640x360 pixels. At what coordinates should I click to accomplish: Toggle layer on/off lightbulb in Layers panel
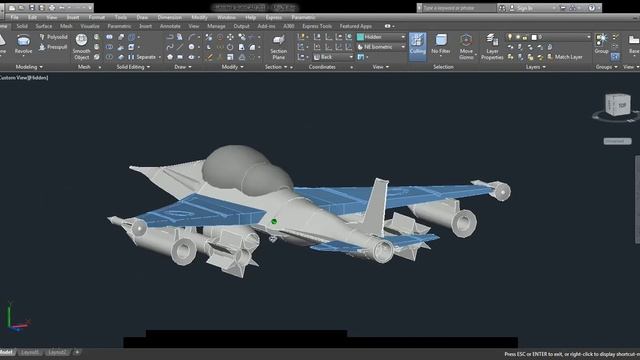[510, 37]
